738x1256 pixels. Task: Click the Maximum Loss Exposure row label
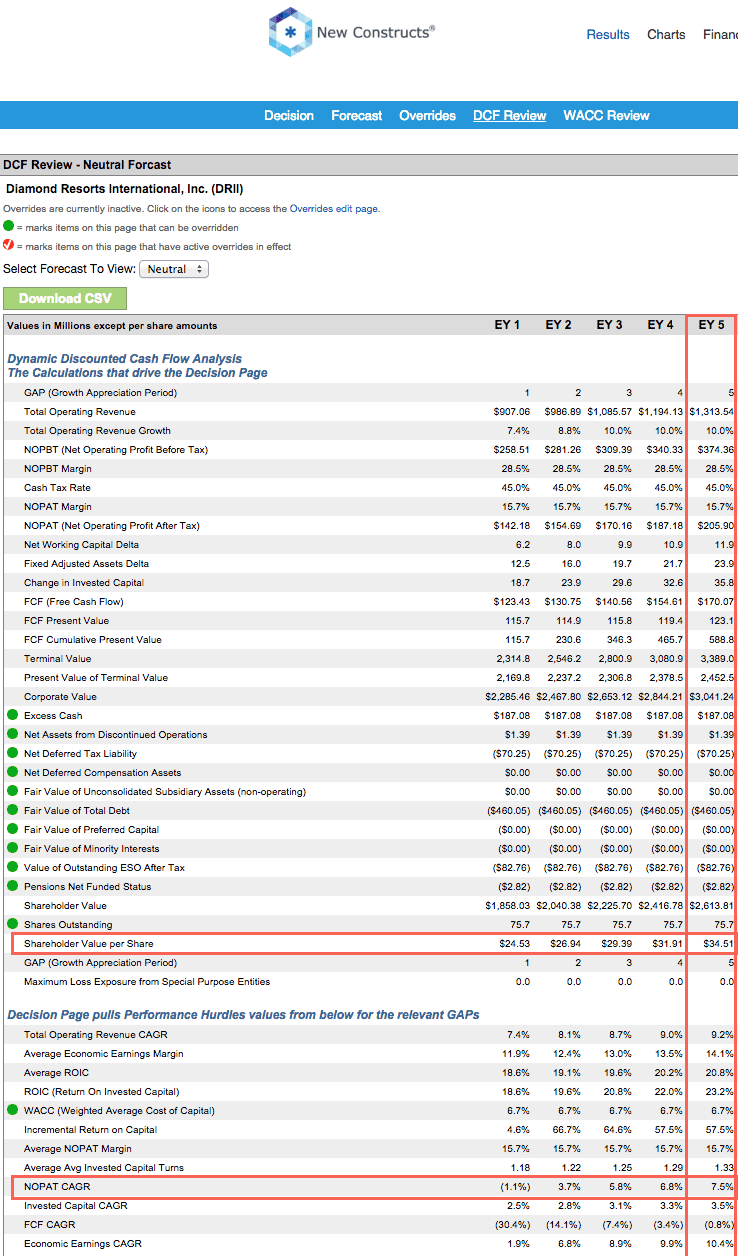147,981
